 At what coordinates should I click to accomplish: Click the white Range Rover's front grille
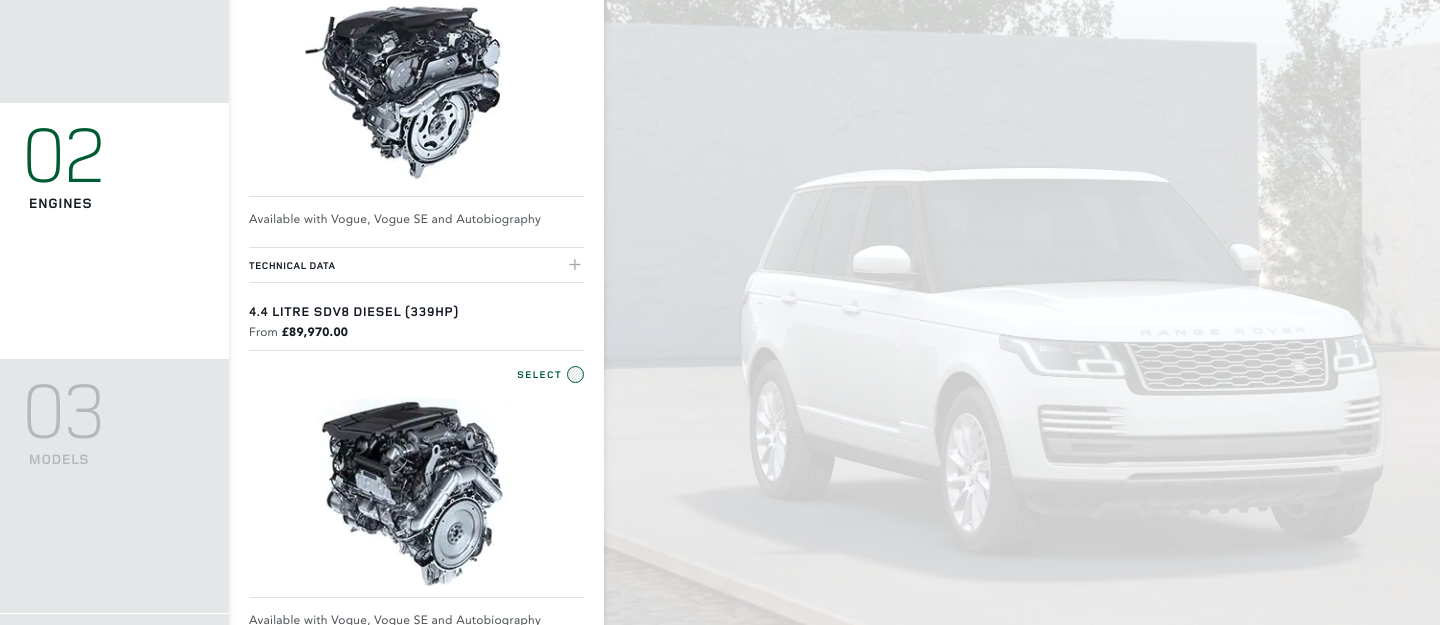click(x=1227, y=365)
